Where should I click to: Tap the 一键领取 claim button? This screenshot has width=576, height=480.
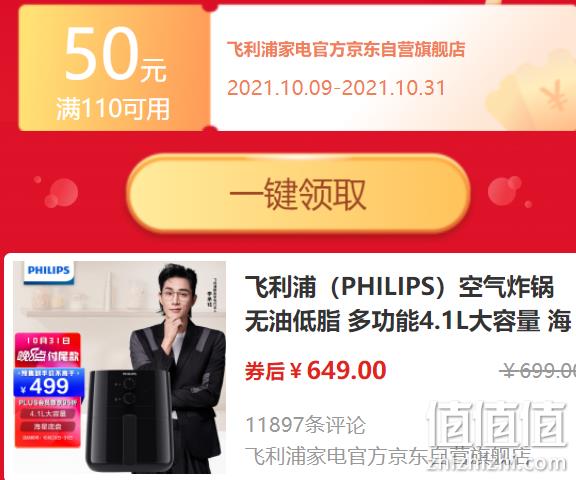(298, 193)
